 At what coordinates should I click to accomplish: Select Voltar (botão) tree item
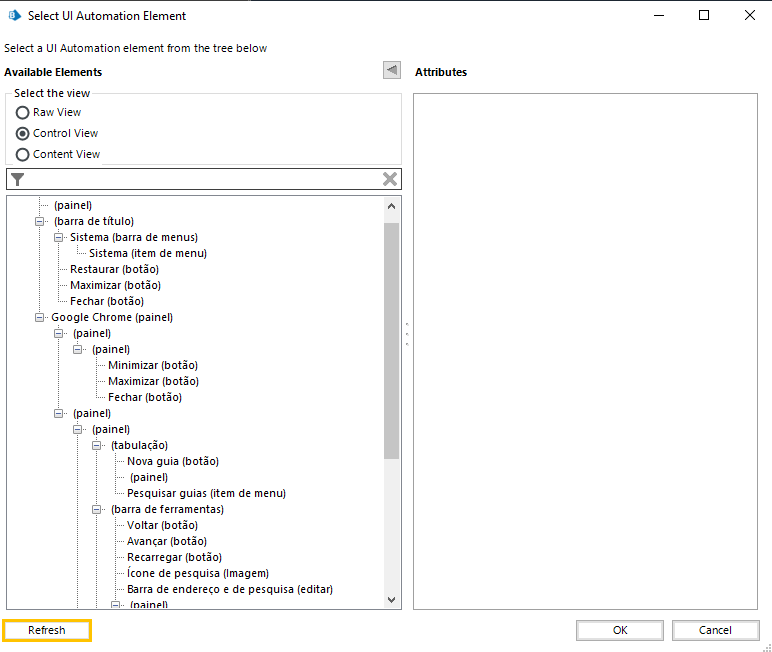(162, 525)
